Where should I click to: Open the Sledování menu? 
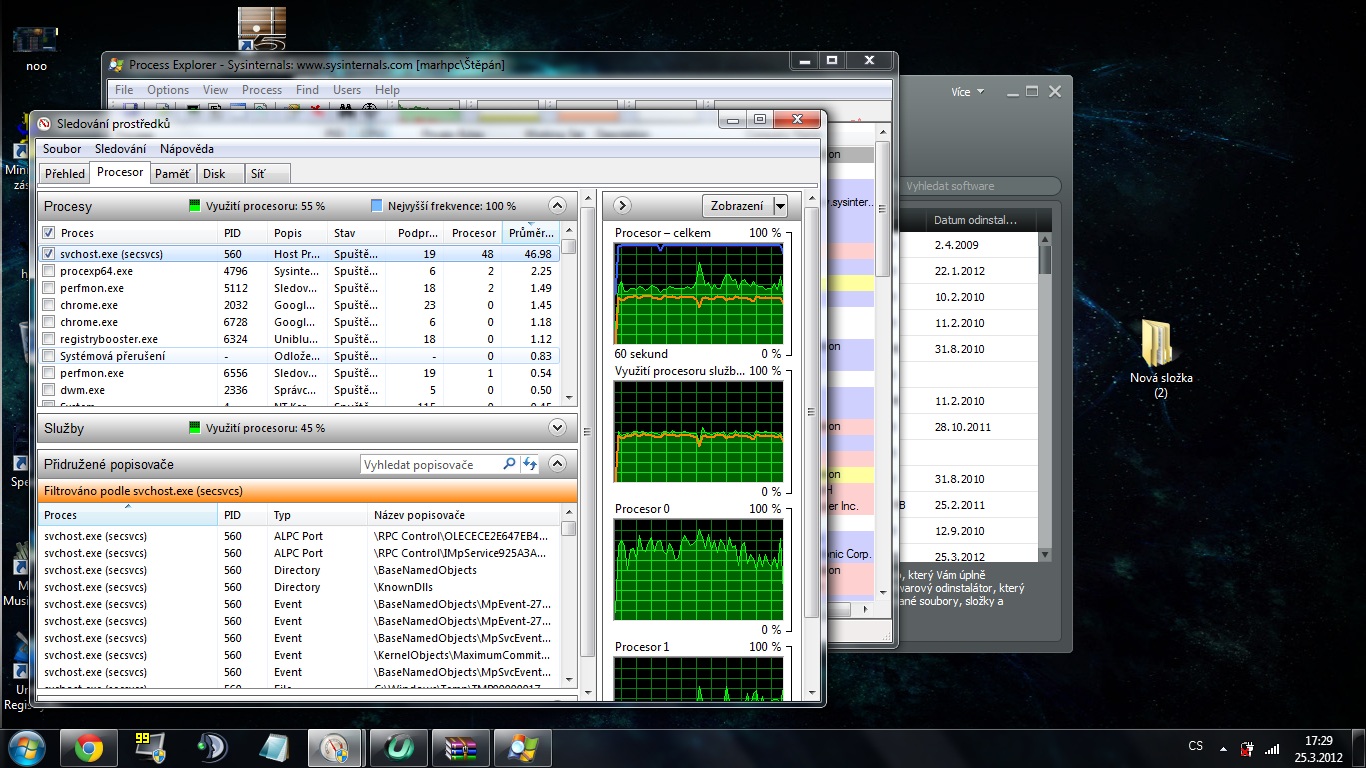[120, 149]
